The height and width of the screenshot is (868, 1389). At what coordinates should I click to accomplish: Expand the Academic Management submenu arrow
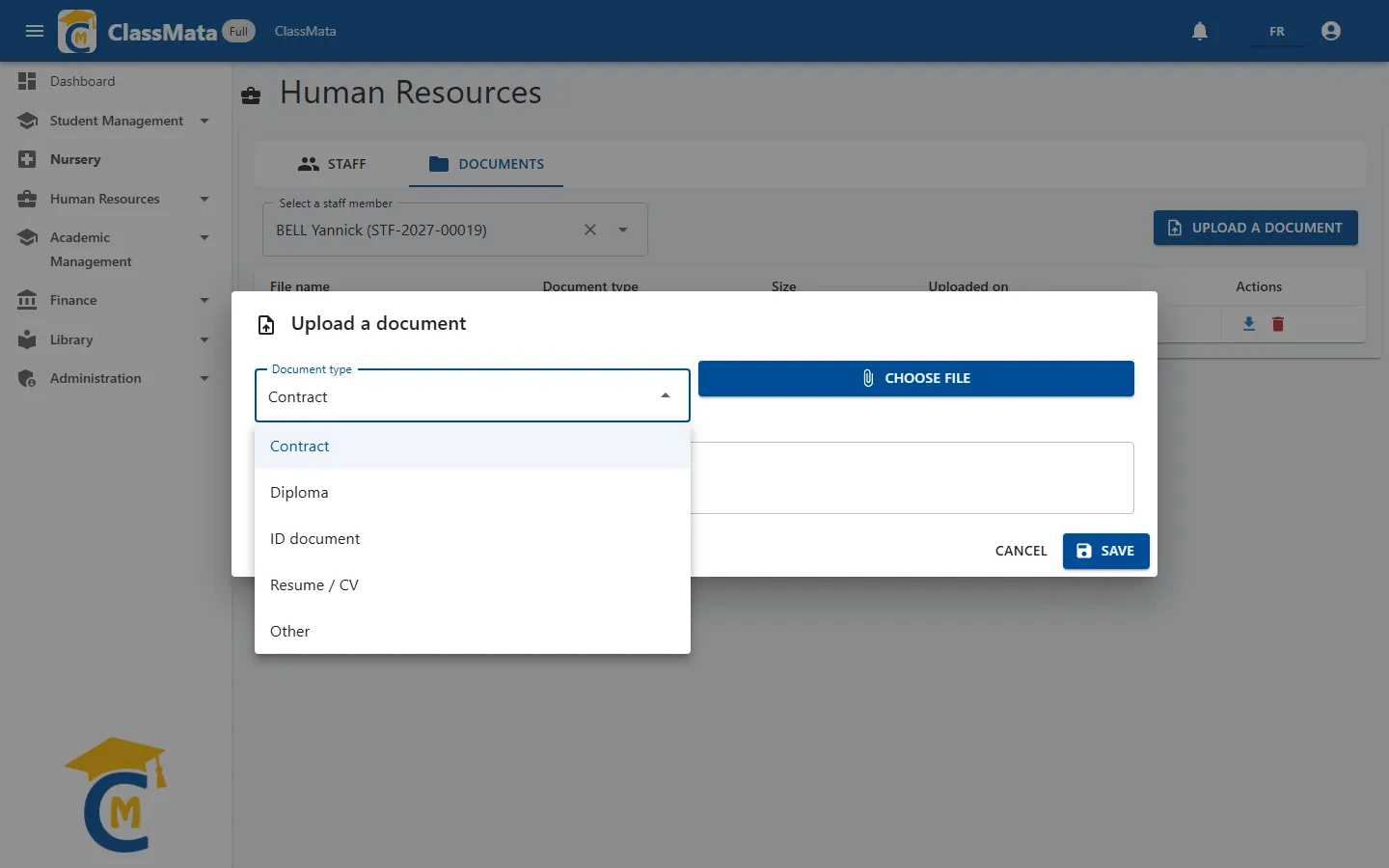[204, 237]
